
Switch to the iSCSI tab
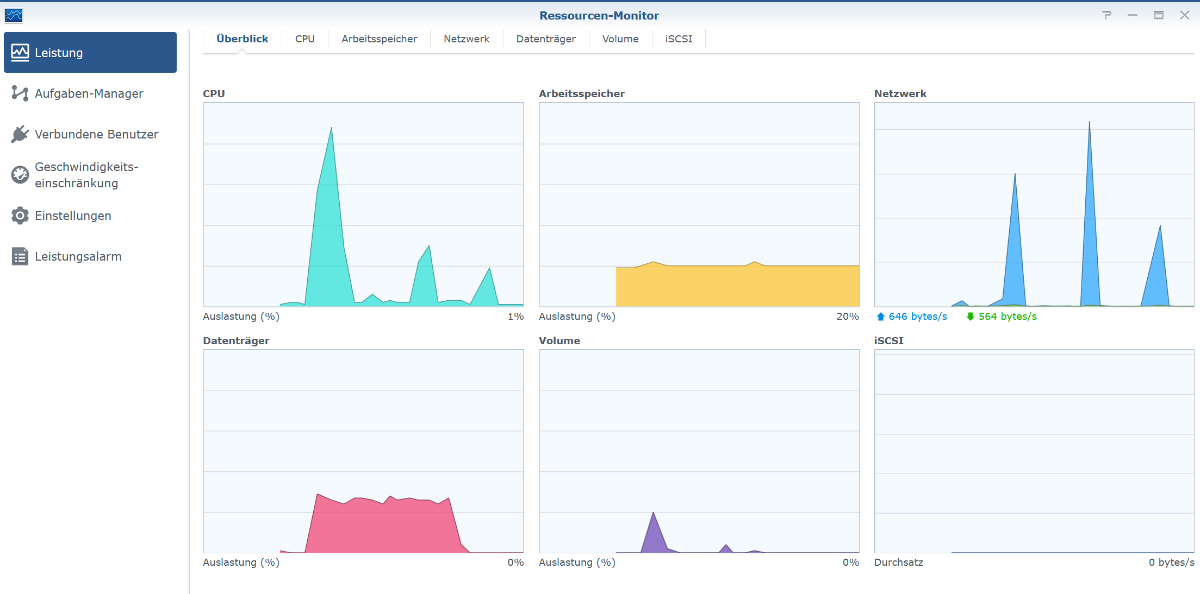tap(679, 39)
